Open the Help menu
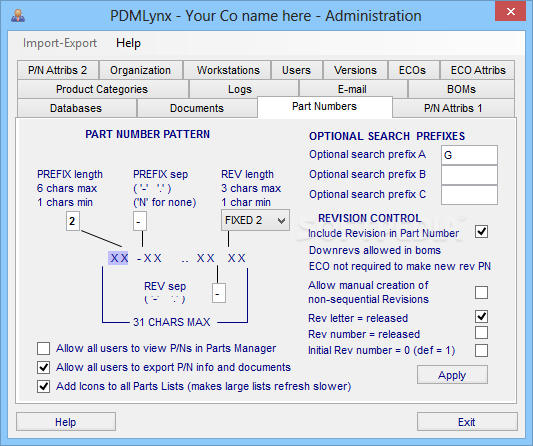This screenshot has height=446, width=533. click(128, 43)
